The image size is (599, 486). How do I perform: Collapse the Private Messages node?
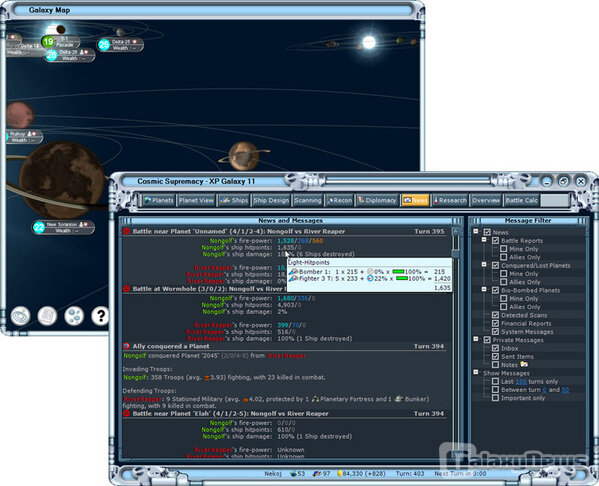pos(476,339)
